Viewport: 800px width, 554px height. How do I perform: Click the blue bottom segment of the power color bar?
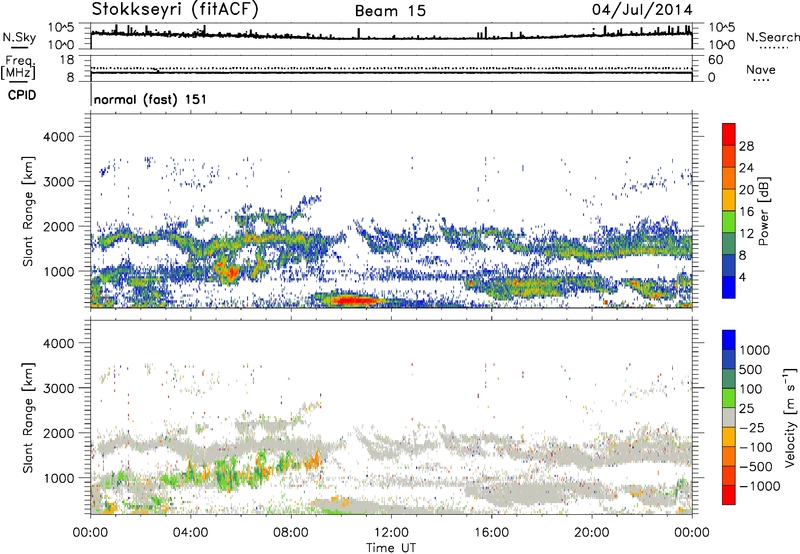(x=729, y=287)
